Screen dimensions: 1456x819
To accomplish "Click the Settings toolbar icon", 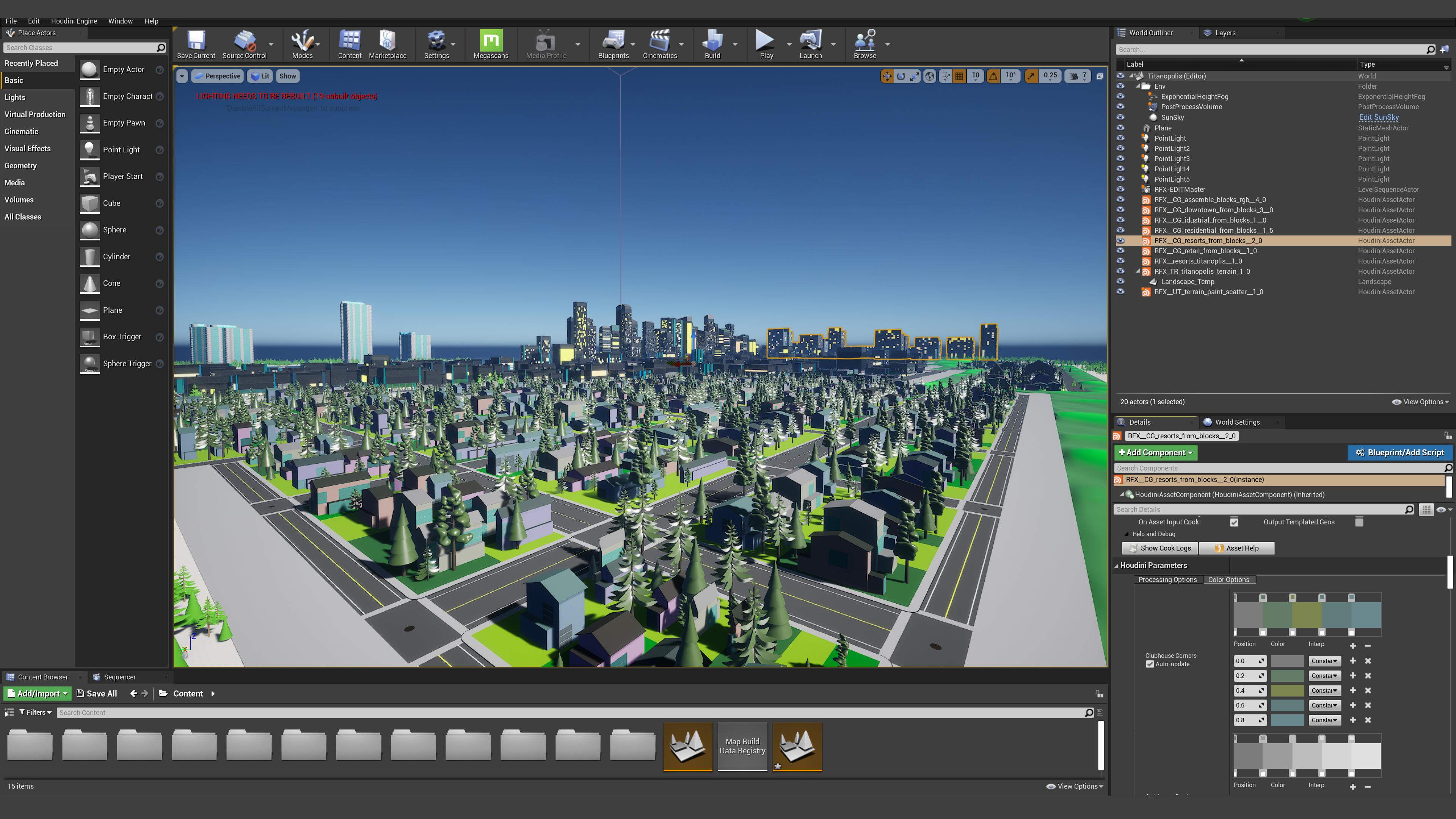I will (x=436, y=44).
